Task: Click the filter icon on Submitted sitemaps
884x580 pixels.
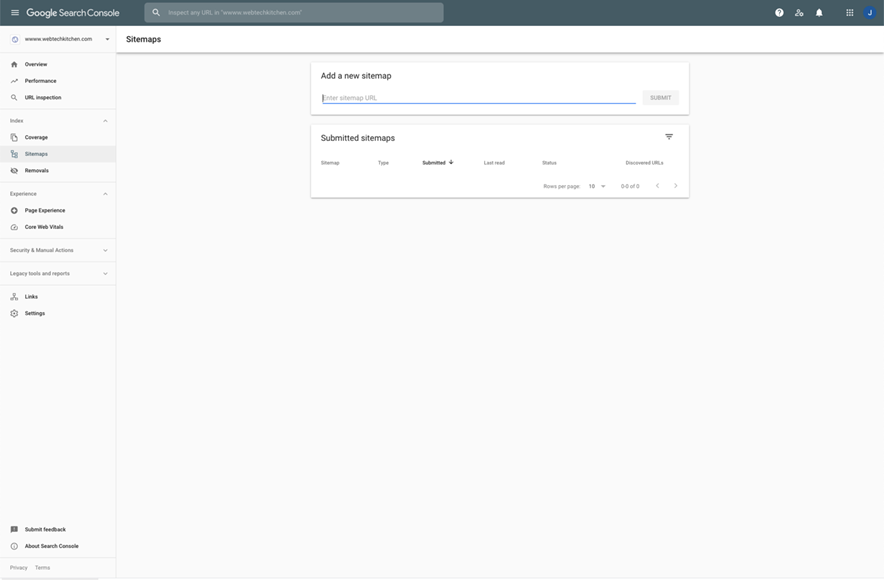Action: 666,135
